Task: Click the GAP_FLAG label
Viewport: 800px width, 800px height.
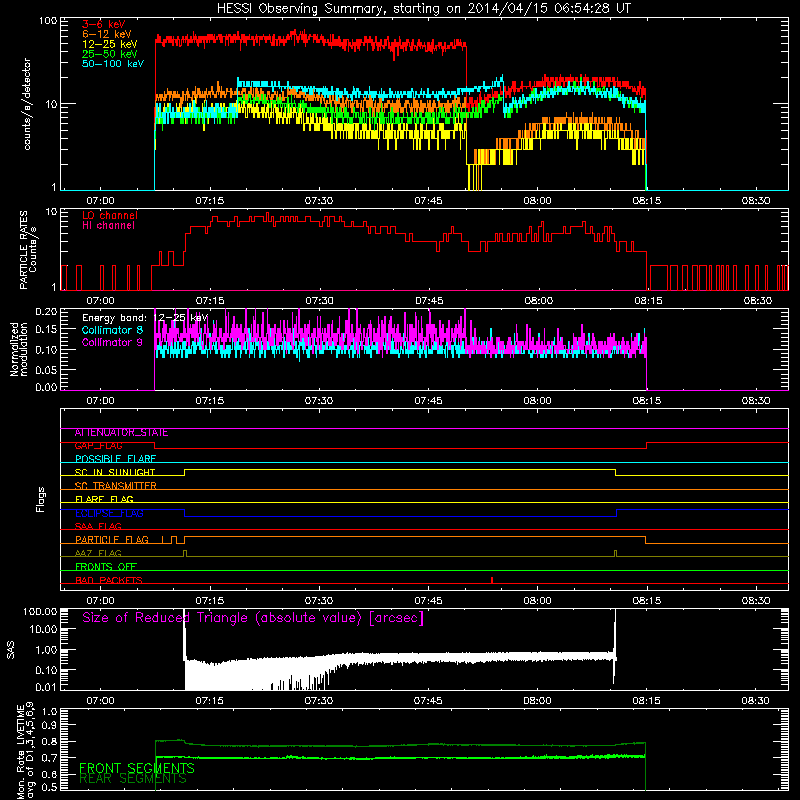Action: click(98, 446)
